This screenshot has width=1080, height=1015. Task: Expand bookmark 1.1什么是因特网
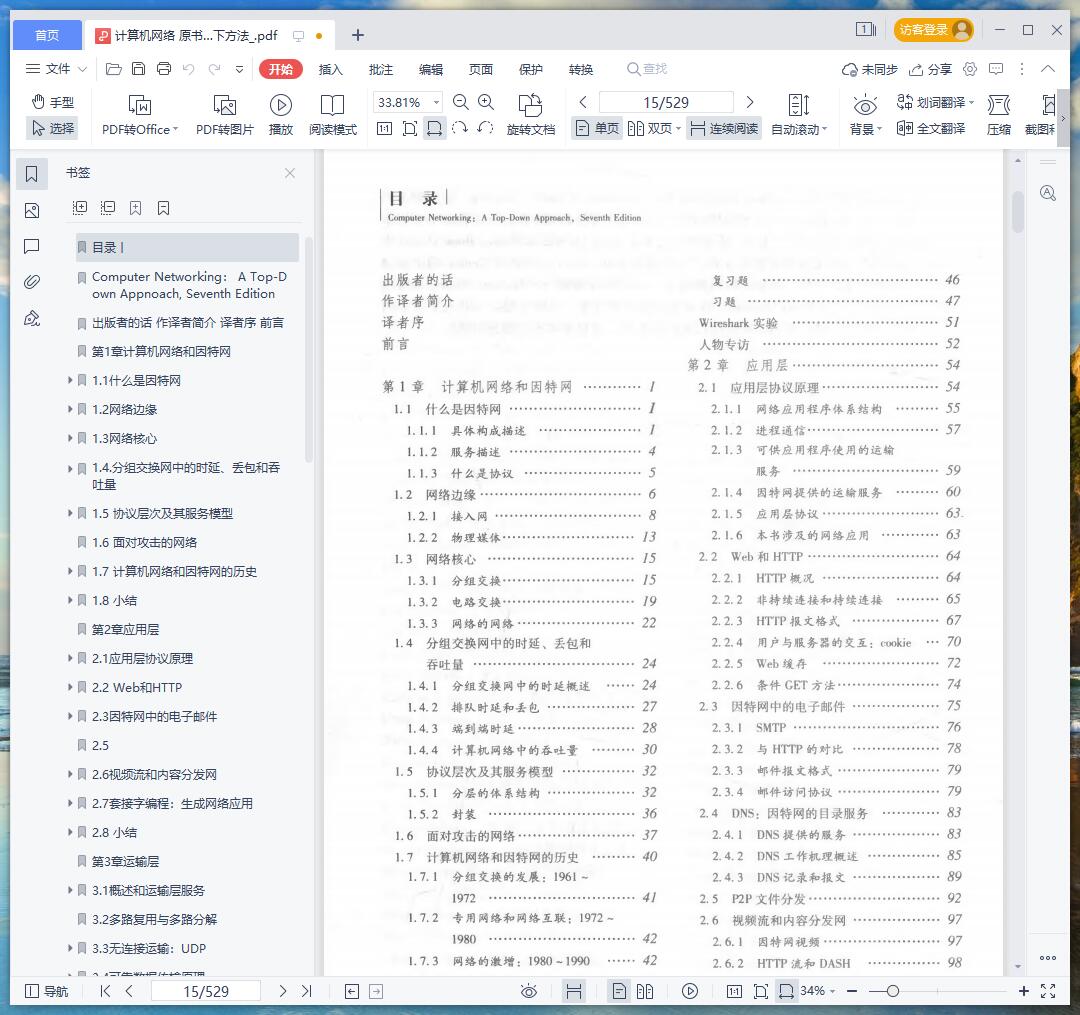[x=70, y=380]
